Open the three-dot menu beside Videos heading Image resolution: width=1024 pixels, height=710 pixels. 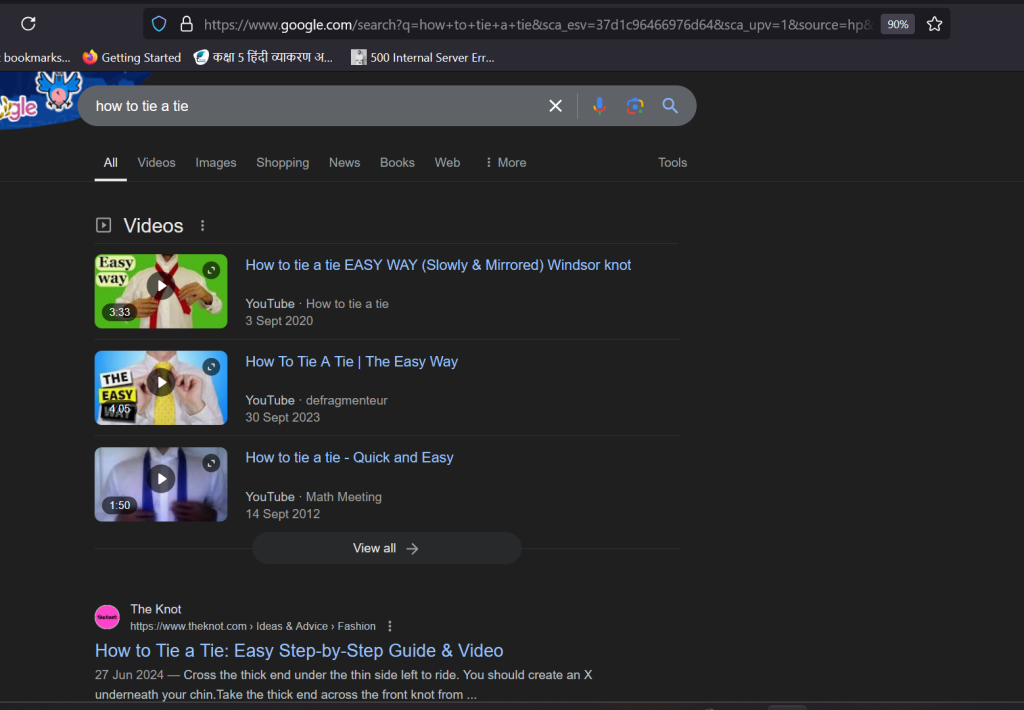tap(202, 225)
